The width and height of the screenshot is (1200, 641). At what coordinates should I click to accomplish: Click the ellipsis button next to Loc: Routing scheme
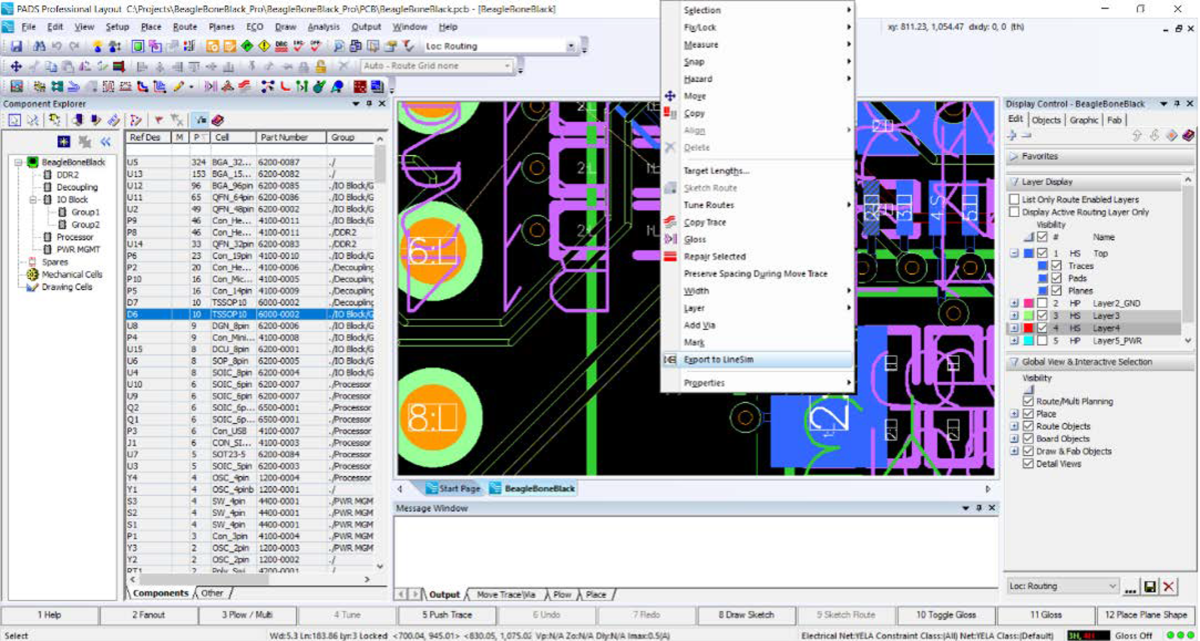pyautogui.click(x=1130, y=587)
